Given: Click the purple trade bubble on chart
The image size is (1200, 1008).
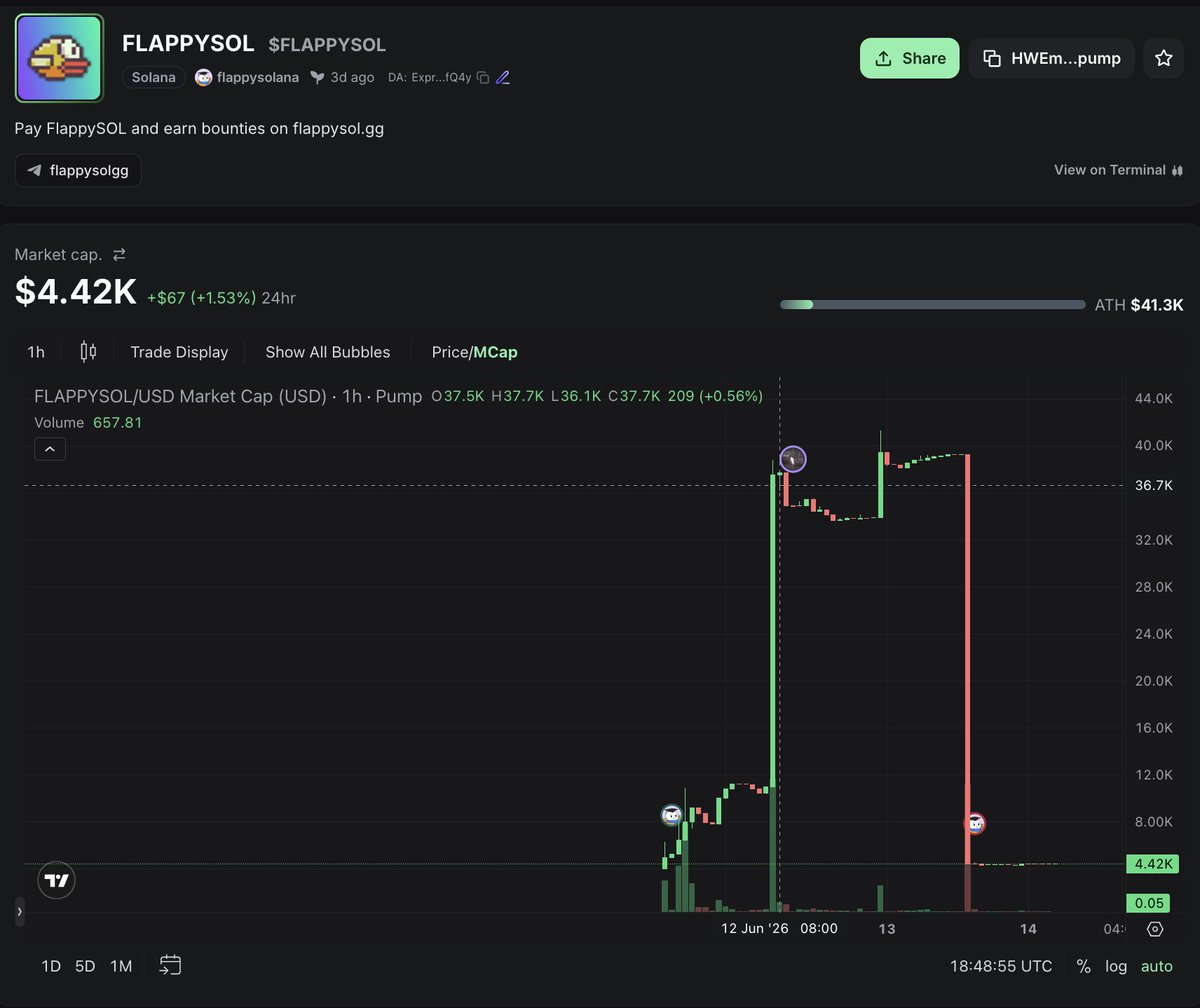Looking at the screenshot, I should 793,459.
